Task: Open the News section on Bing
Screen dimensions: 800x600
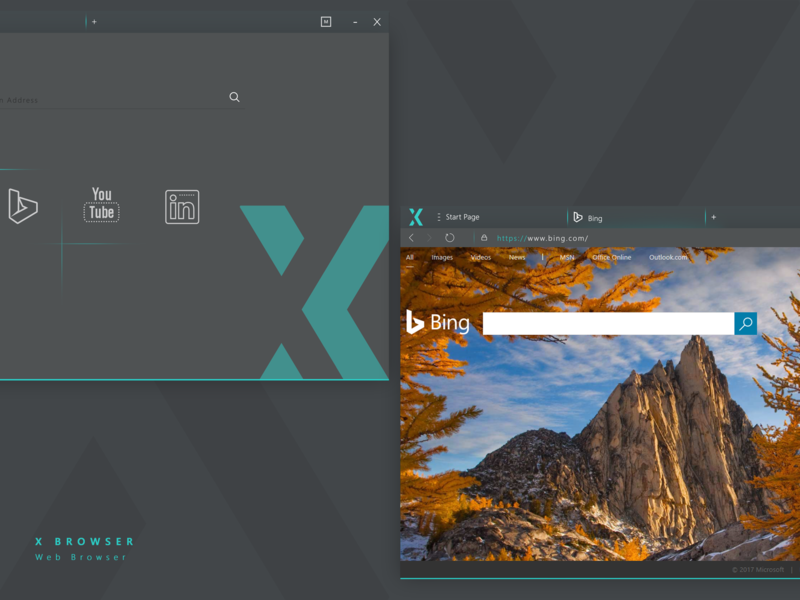Action: click(517, 257)
